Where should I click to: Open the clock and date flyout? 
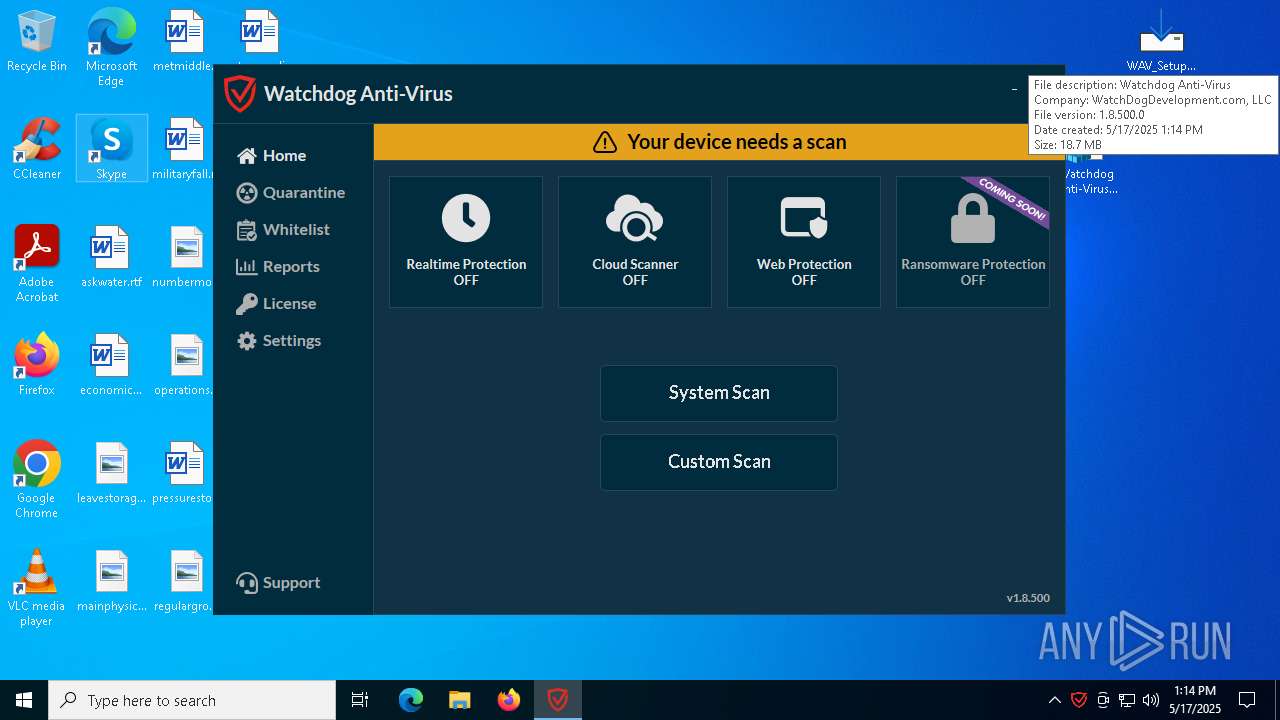(x=1195, y=700)
